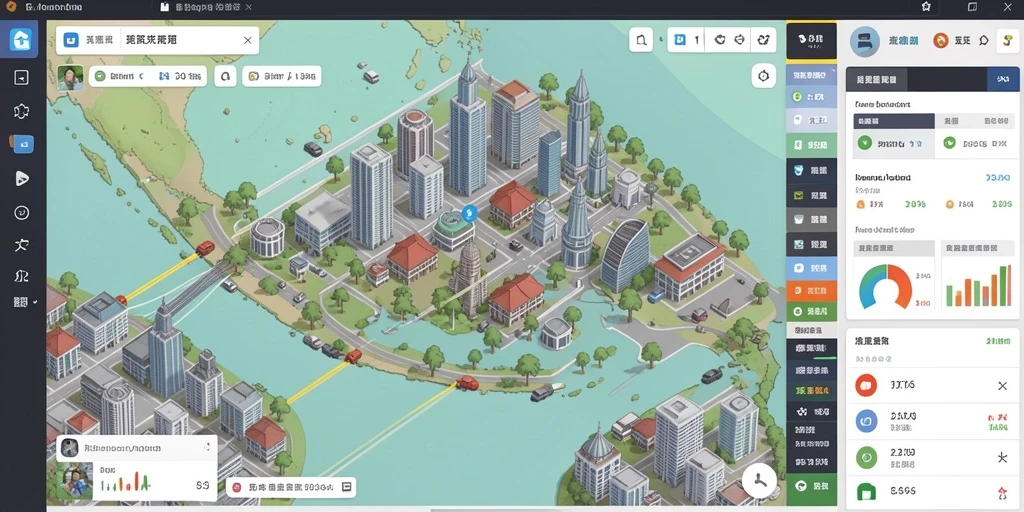
Task: Select the blue camera icon in left sidebar
Action: pyautogui.click(x=22, y=144)
